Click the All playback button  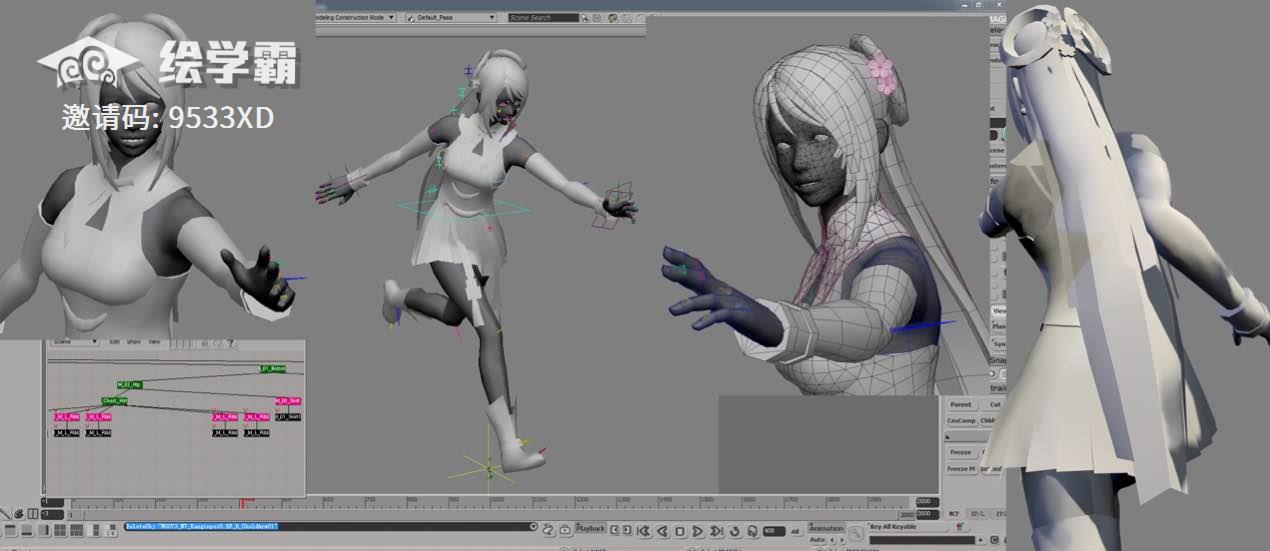coord(795,531)
